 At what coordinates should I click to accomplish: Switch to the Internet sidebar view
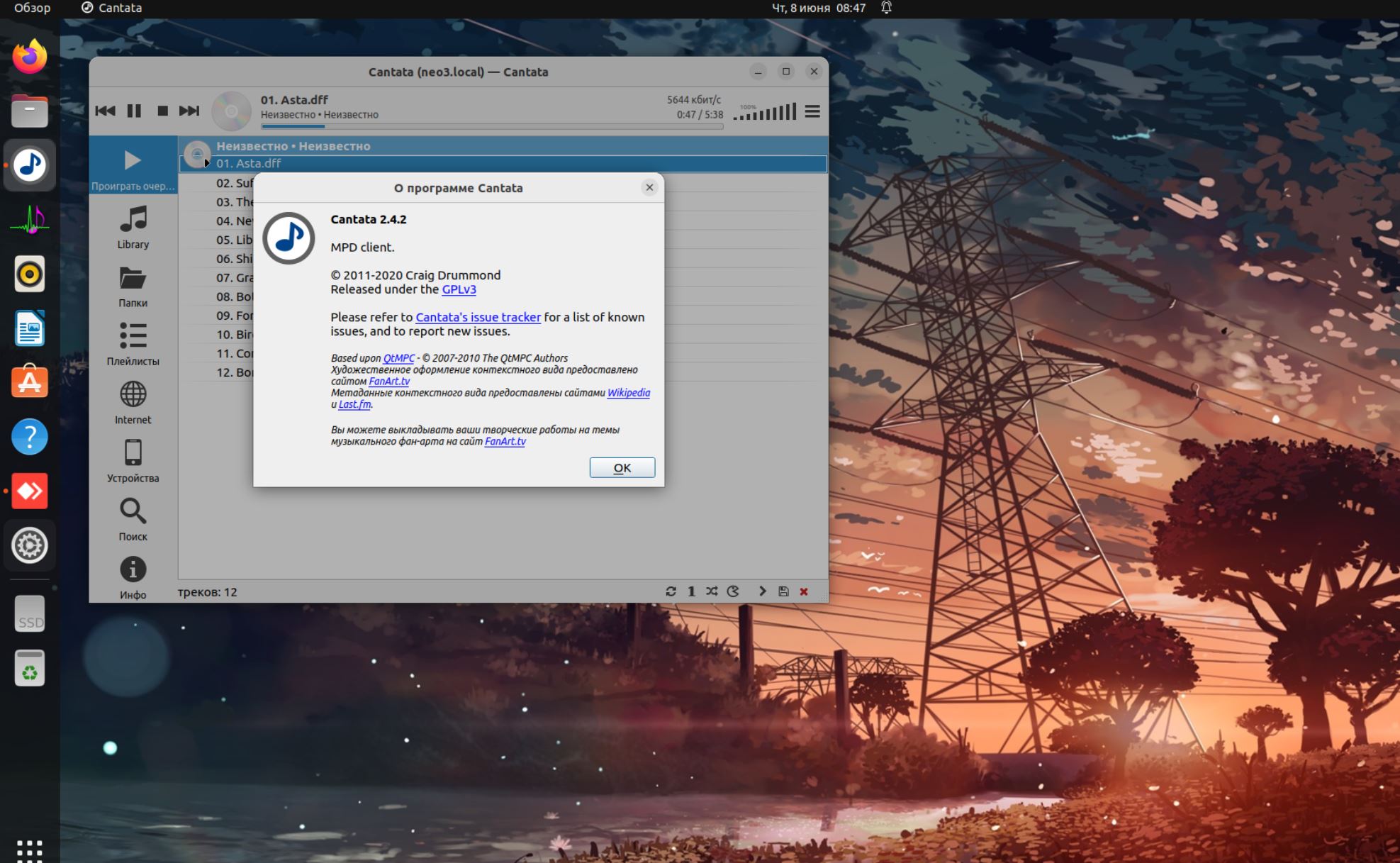click(x=133, y=402)
